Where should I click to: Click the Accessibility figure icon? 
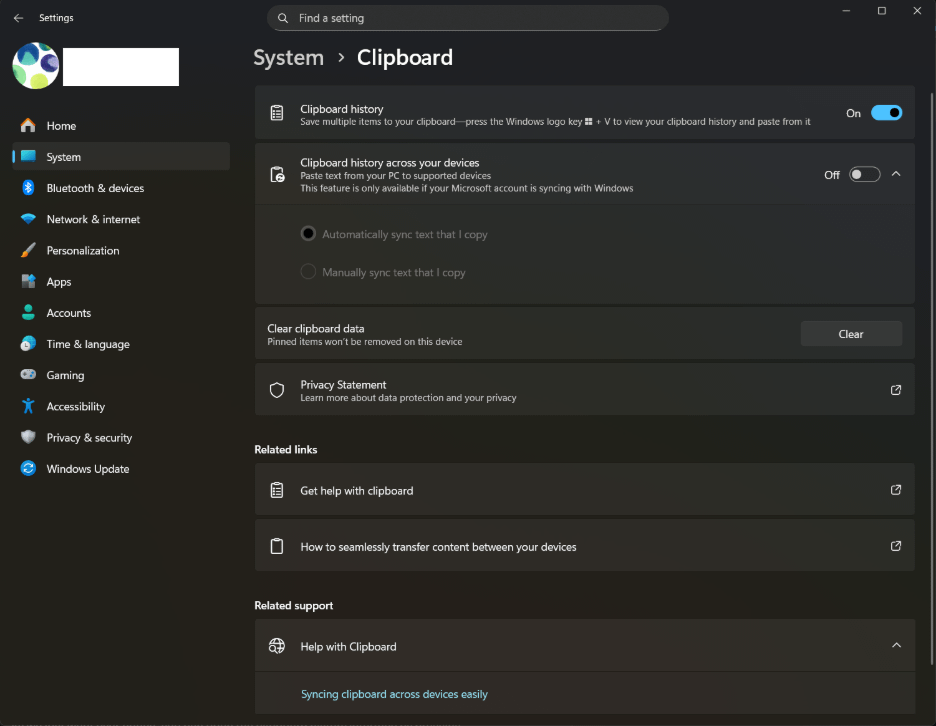tap(28, 406)
